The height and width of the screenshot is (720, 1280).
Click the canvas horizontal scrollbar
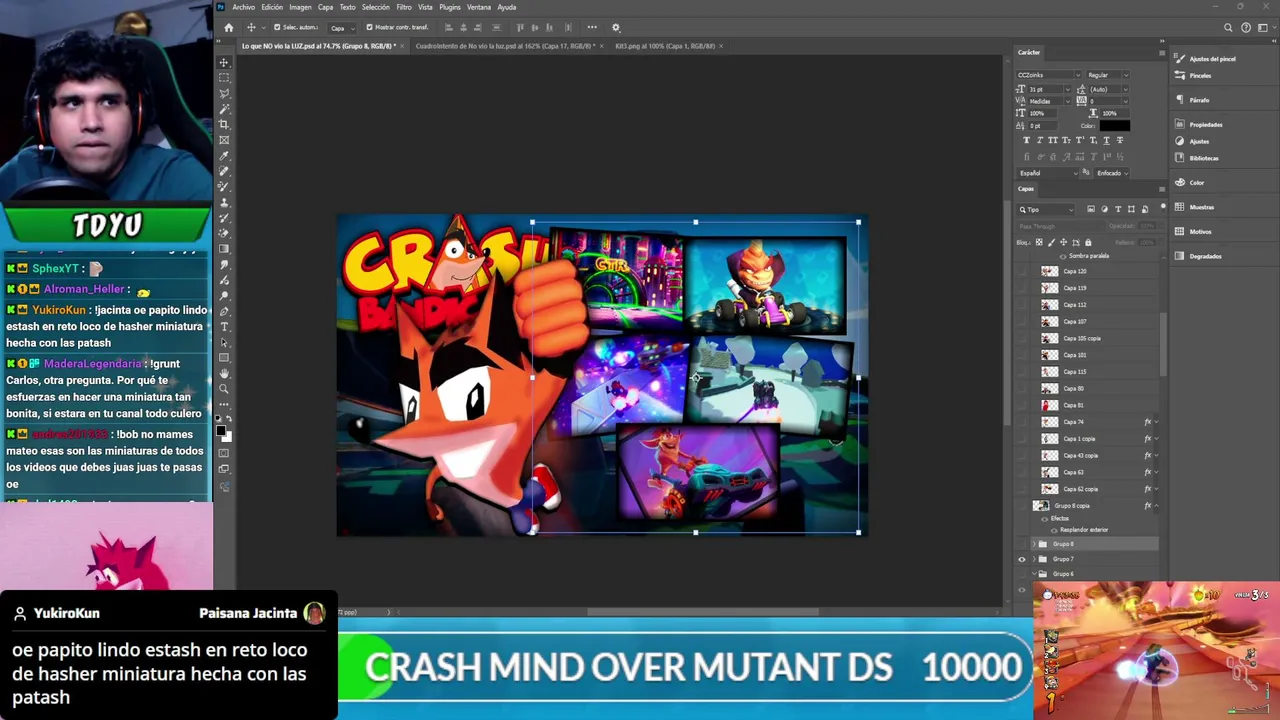[x=703, y=612]
